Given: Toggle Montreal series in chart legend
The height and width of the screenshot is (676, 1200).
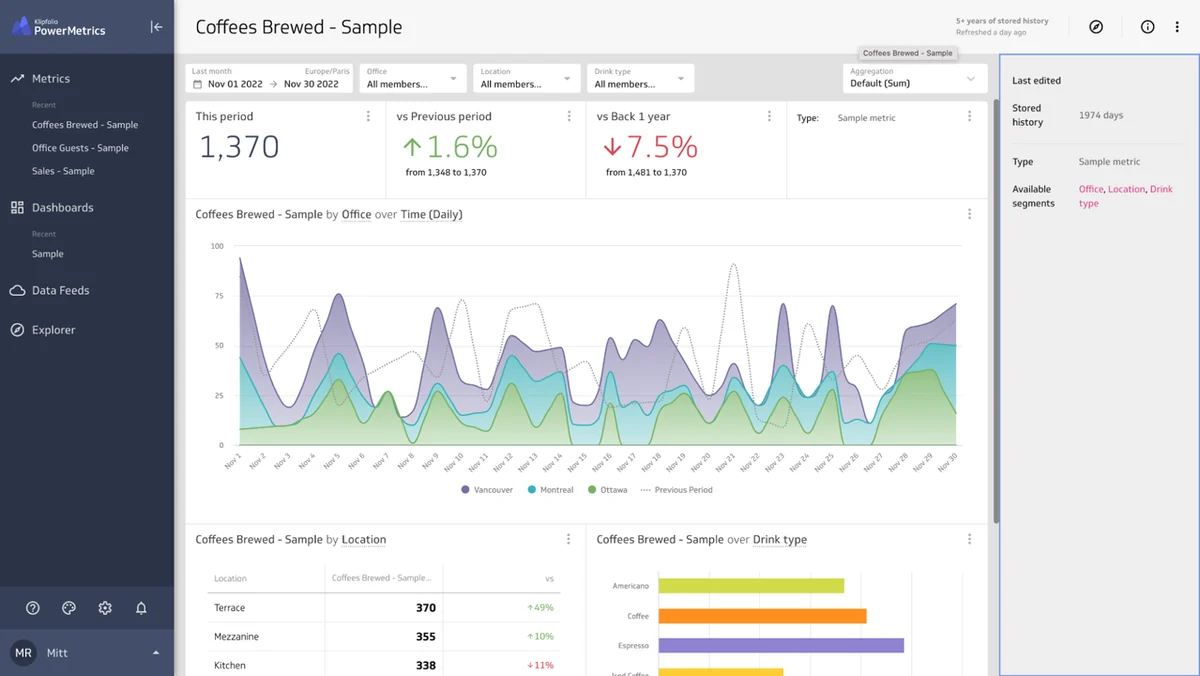Looking at the screenshot, I should (x=550, y=490).
